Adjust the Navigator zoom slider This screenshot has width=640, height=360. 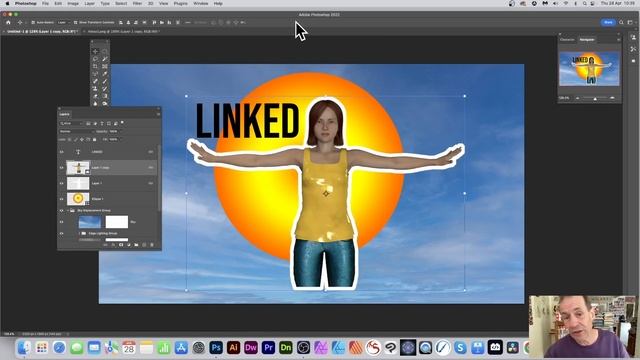pos(595,98)
